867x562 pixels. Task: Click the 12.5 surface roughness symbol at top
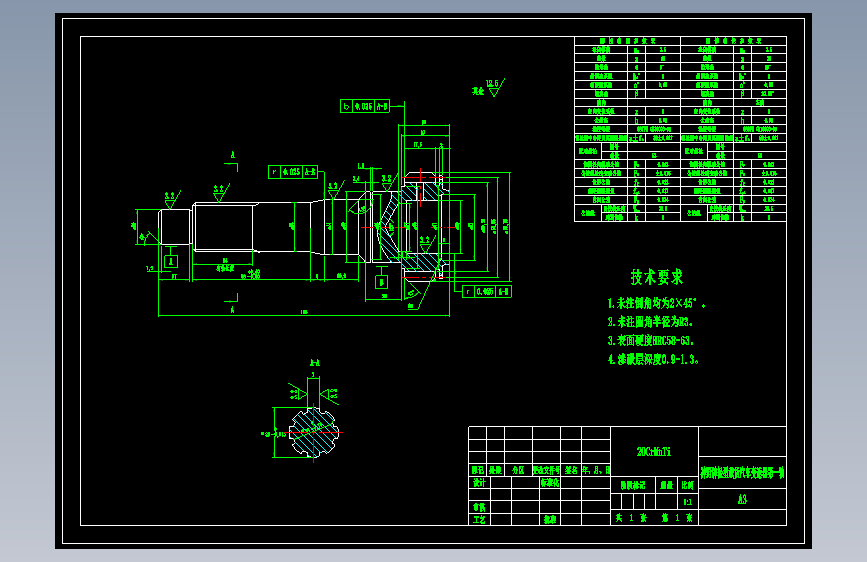[494, 87]
